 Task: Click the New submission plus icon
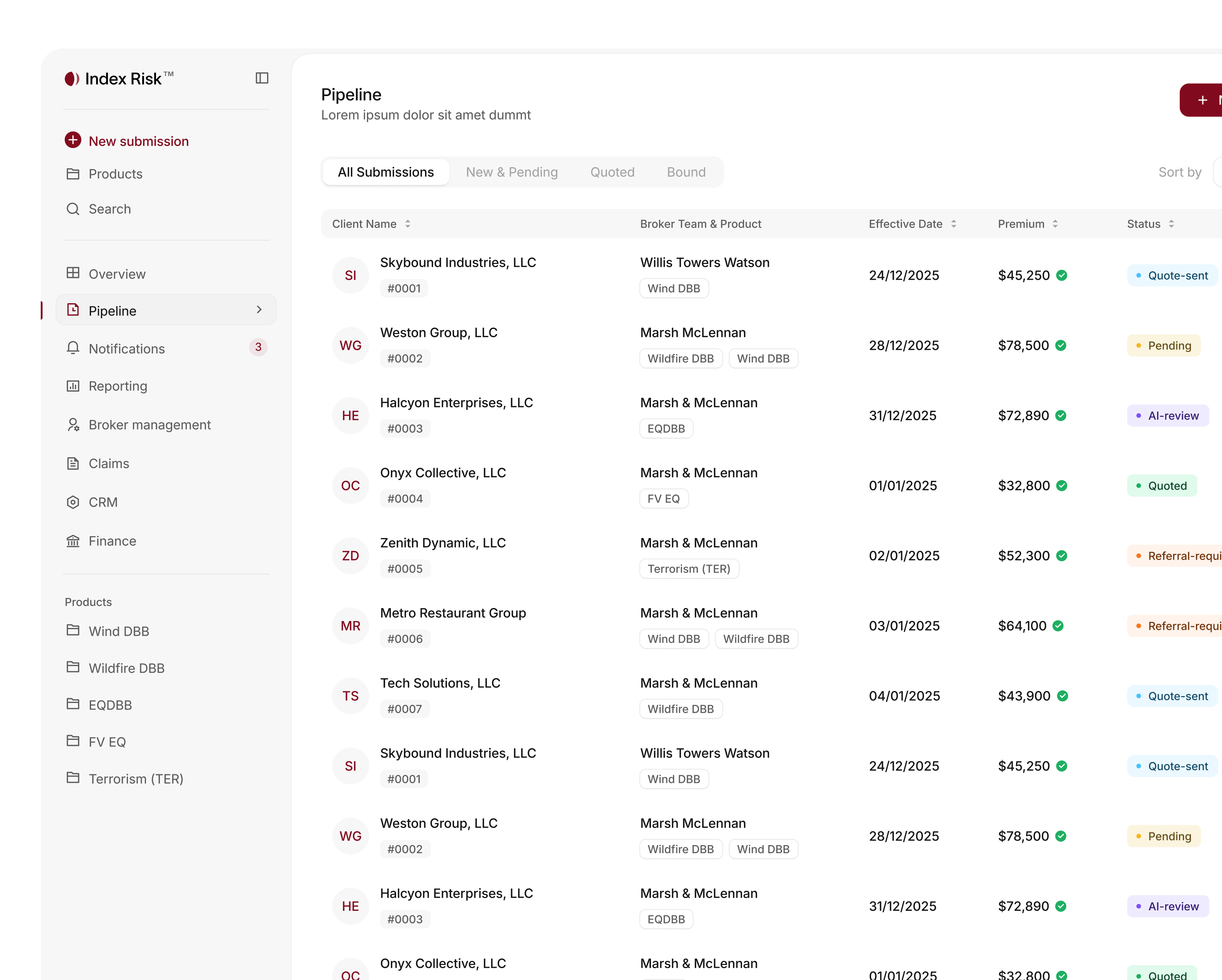pos(73,140)
